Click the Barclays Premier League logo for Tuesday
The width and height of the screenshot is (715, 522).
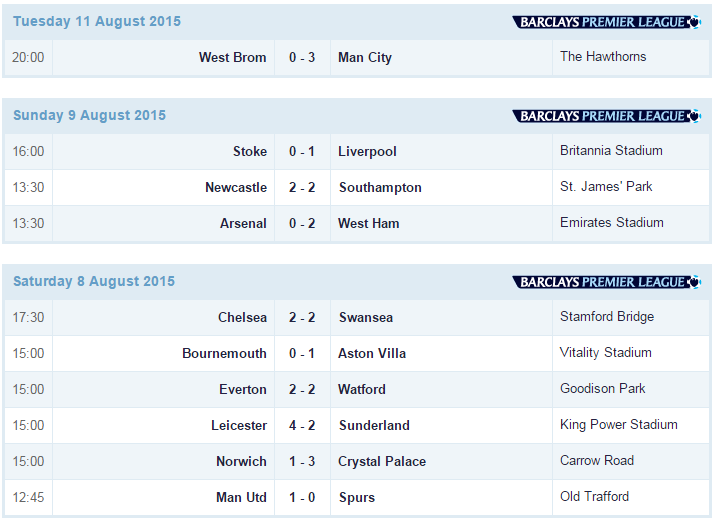(x=606, y=22)
